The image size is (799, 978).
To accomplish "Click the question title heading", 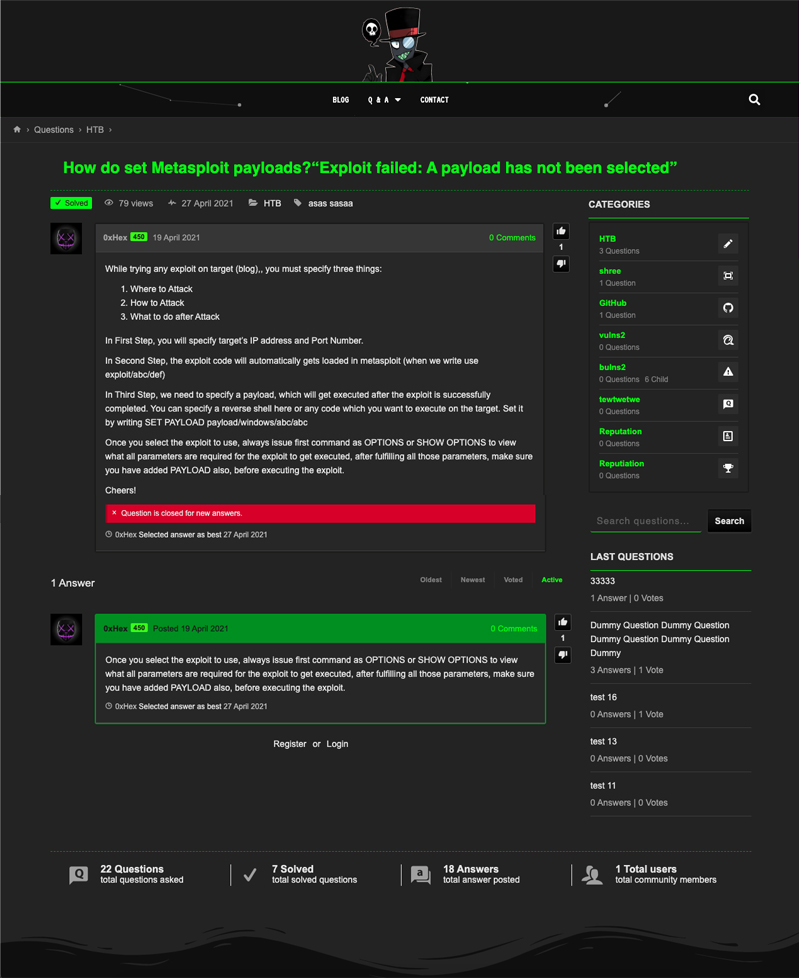I will [370, 168].
